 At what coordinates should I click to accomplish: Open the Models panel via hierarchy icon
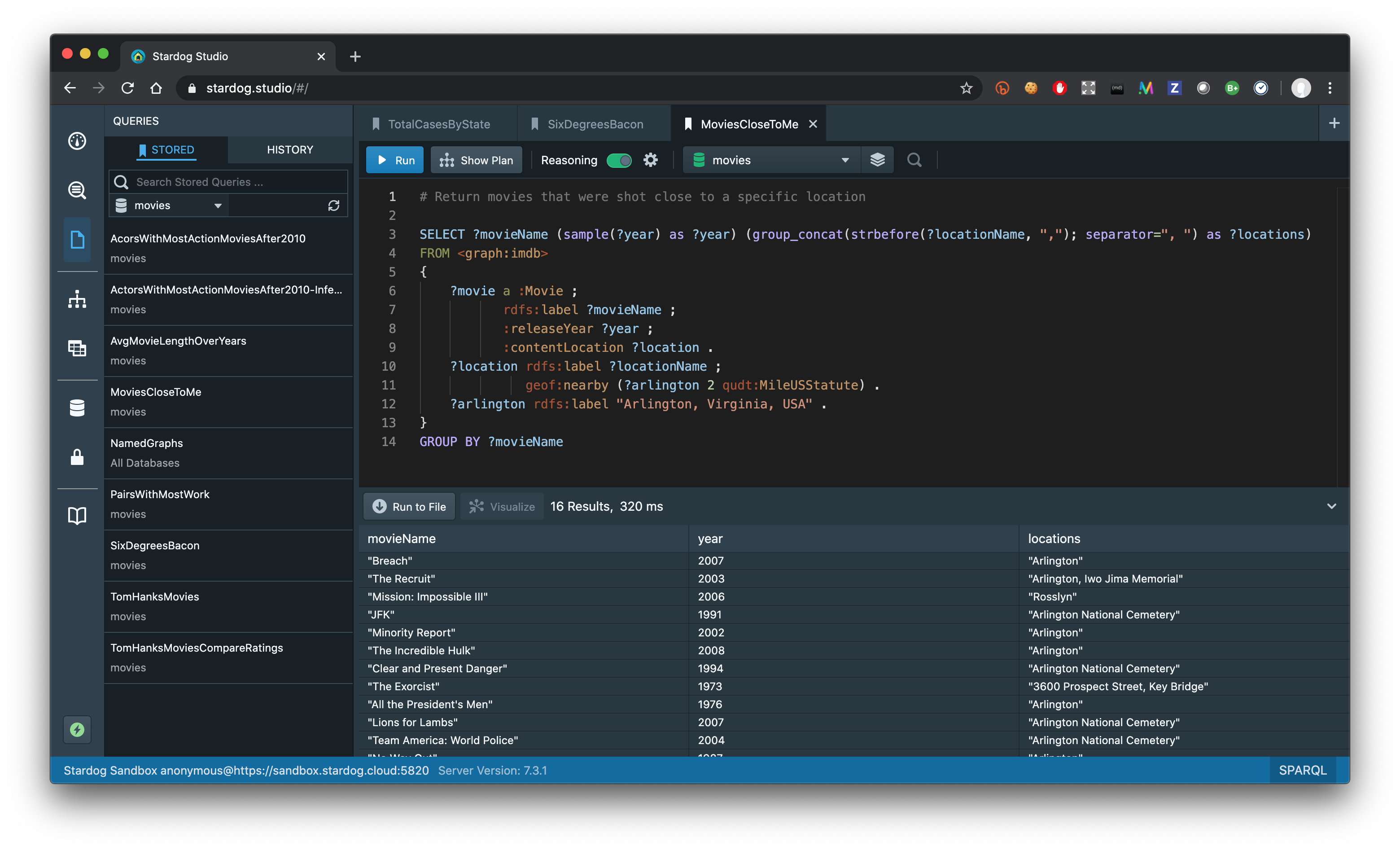point(77,299)
